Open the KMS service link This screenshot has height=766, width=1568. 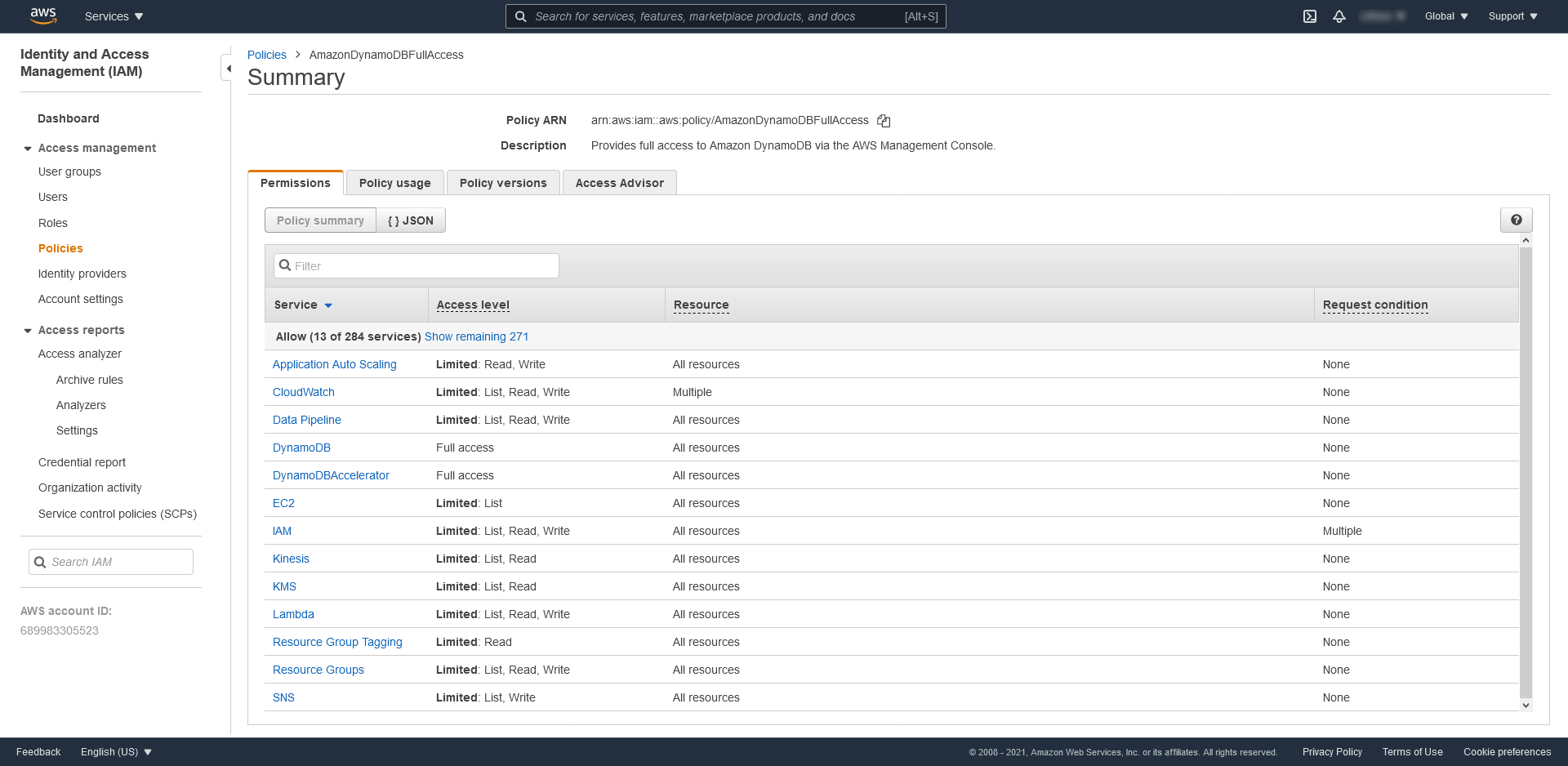[284, 586]
